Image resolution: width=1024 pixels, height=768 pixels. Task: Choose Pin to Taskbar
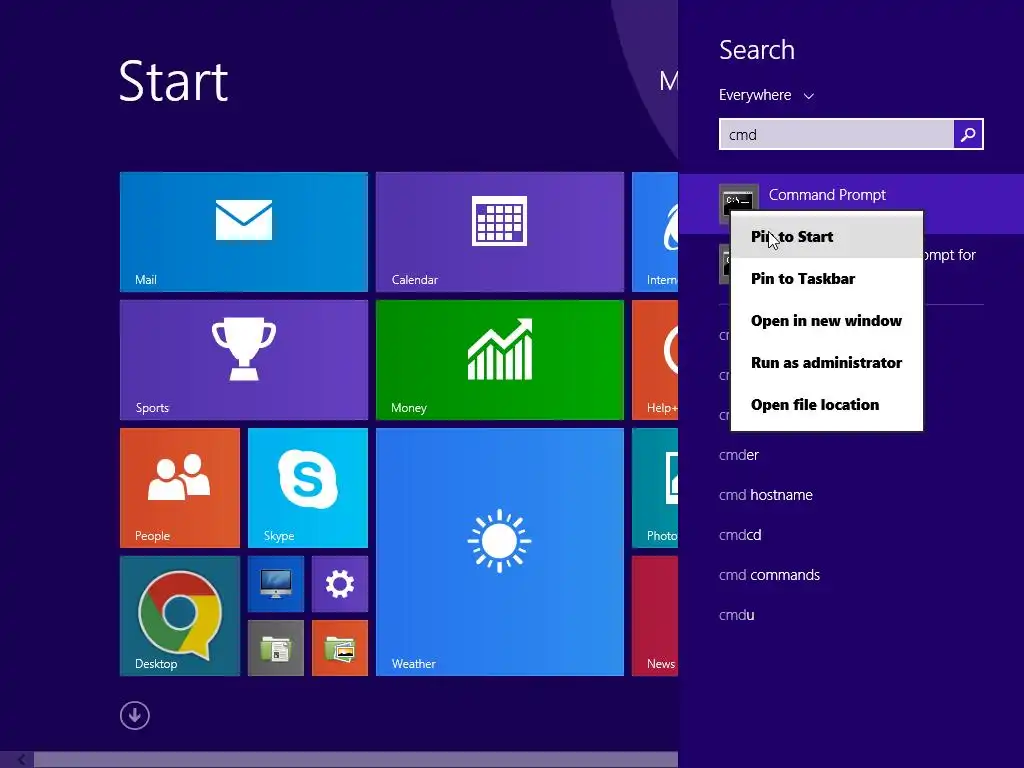pos(827,279)
